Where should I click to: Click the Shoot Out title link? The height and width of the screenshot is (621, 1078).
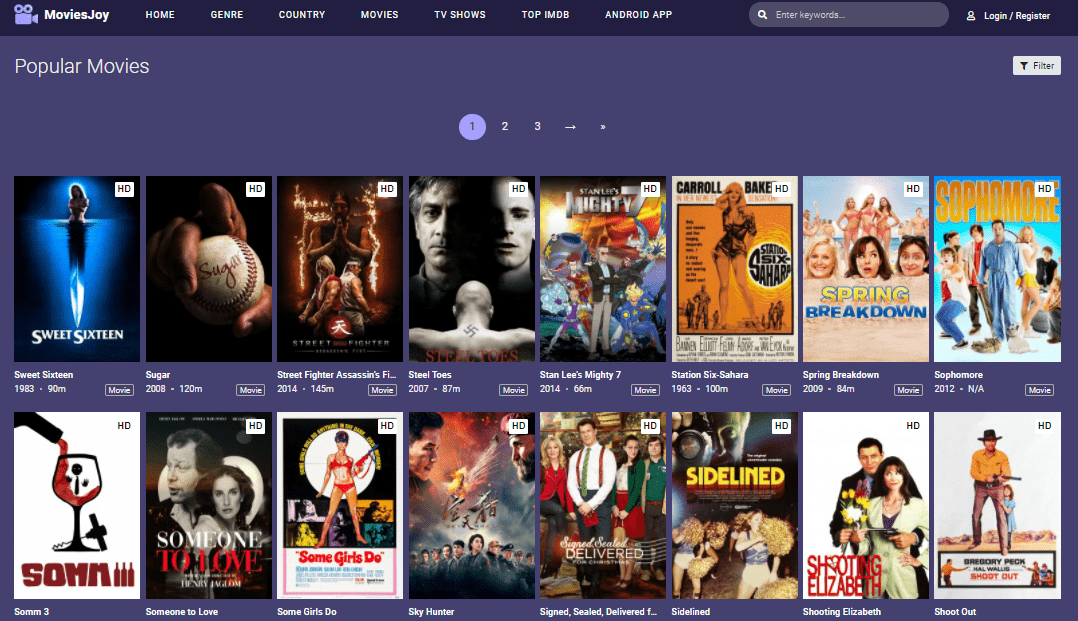[x=955, y=611]
